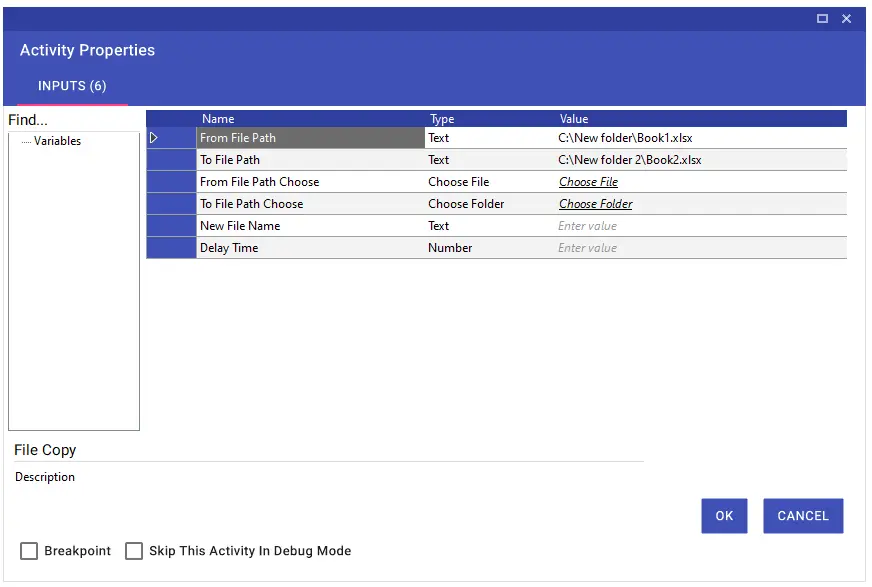
Task: Click the row indicator arrow beside From File Path
Action: click(154, 138)
